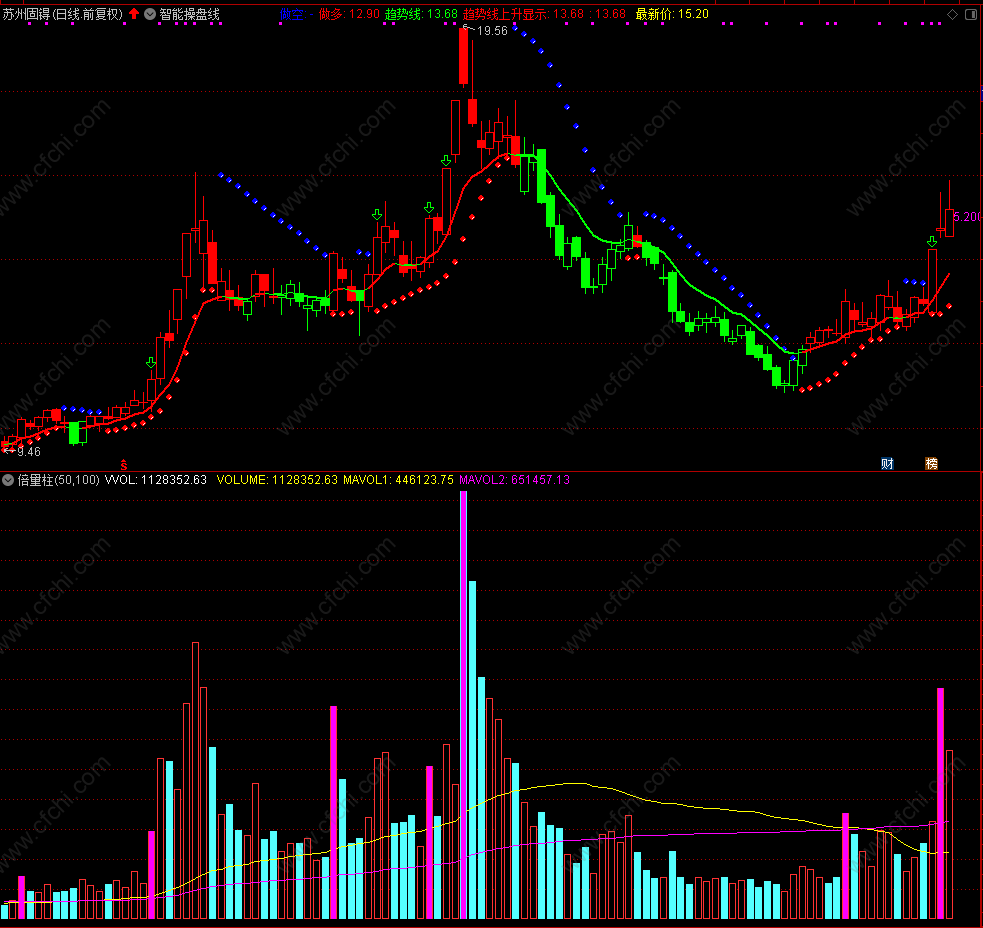Click the green signal arrow at the lower-left early rally
This screenshot has width=983, height=928.
coord(151,362)
